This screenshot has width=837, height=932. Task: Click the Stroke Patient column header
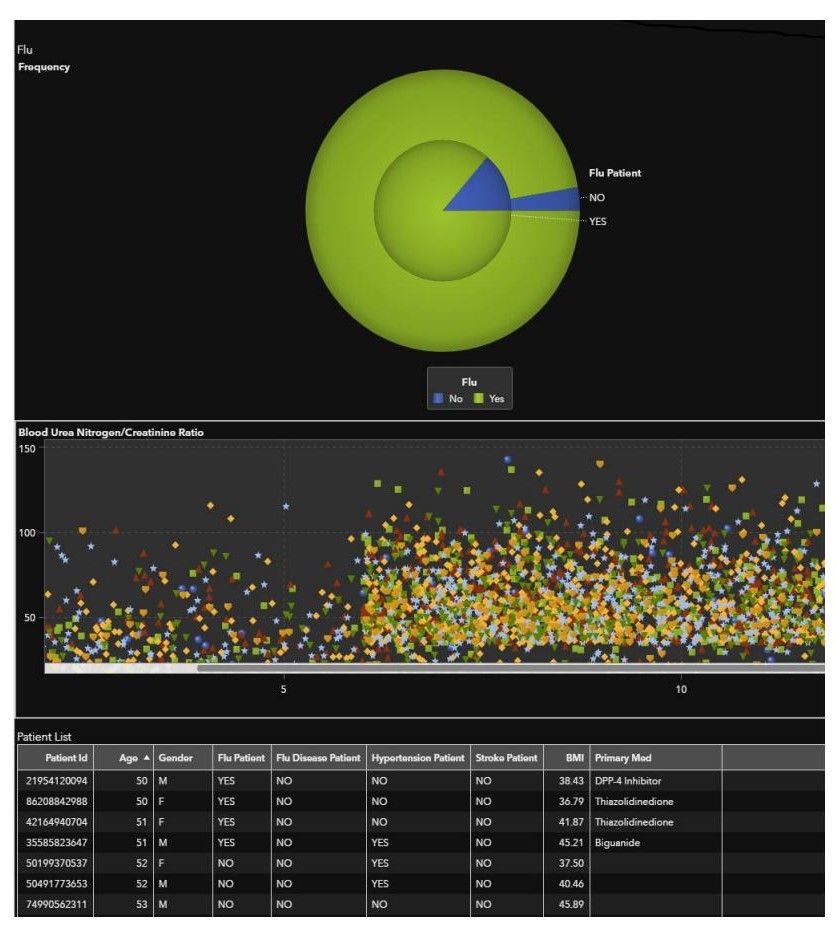coord(507,758)
